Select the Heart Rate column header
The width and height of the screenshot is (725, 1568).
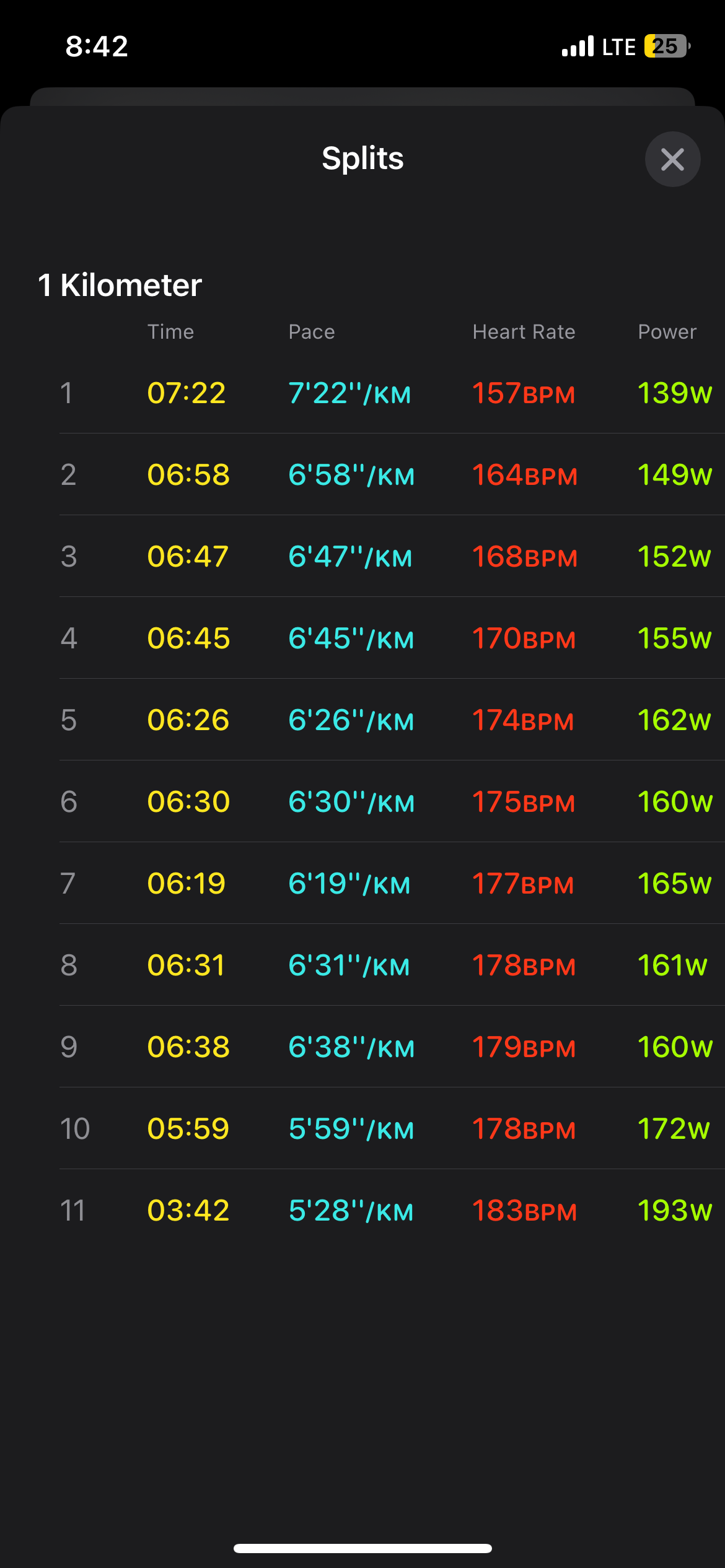(524, 332)
